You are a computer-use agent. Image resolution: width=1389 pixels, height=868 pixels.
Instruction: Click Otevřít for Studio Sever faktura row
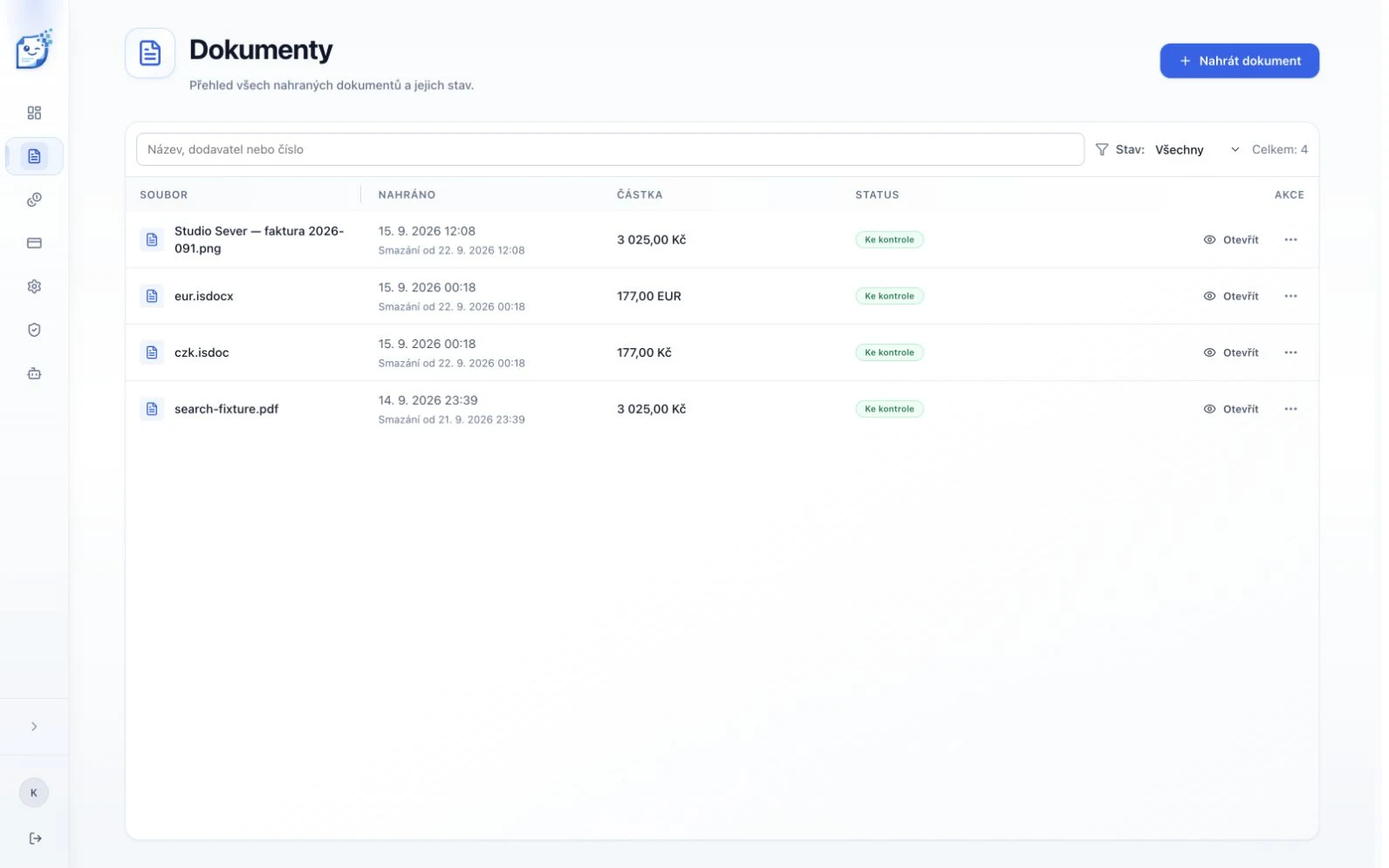[1231, 240]
